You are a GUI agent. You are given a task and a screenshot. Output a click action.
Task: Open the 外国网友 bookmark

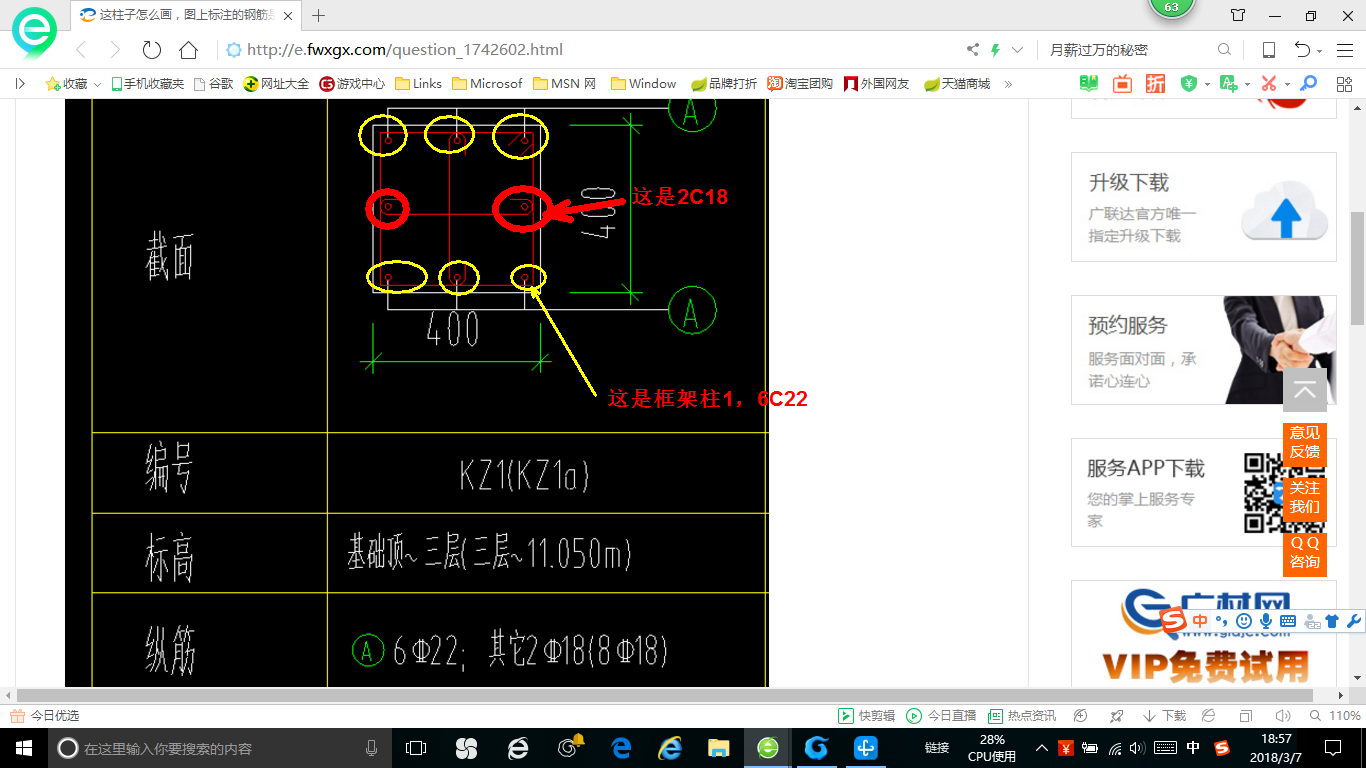[877, 84]
